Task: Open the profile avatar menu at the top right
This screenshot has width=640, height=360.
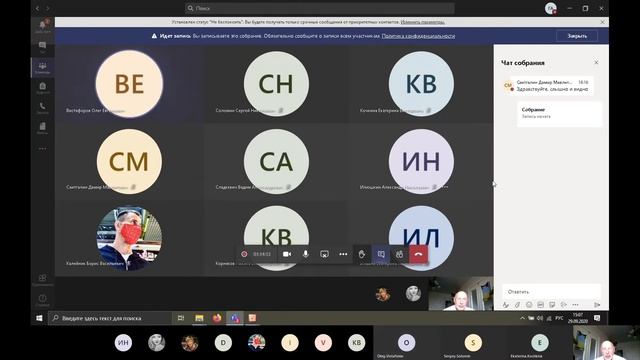Action: point(551,8)
